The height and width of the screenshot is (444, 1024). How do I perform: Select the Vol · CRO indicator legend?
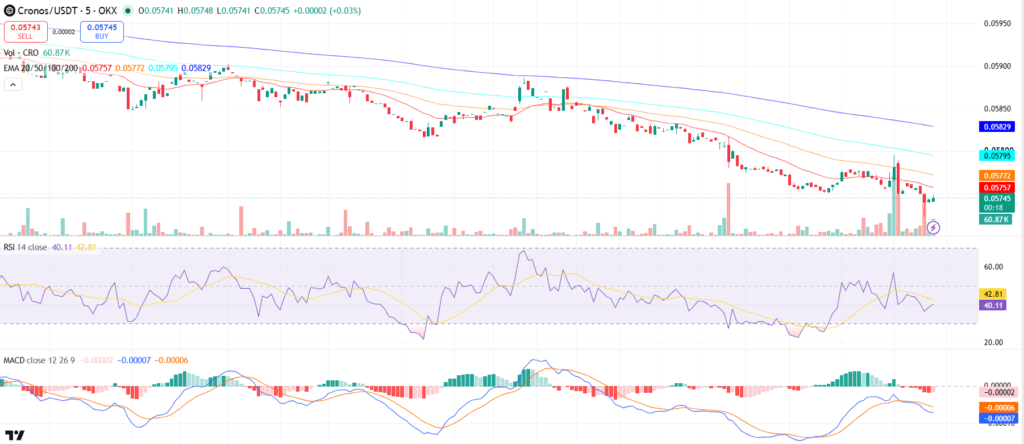pos(23,51)
